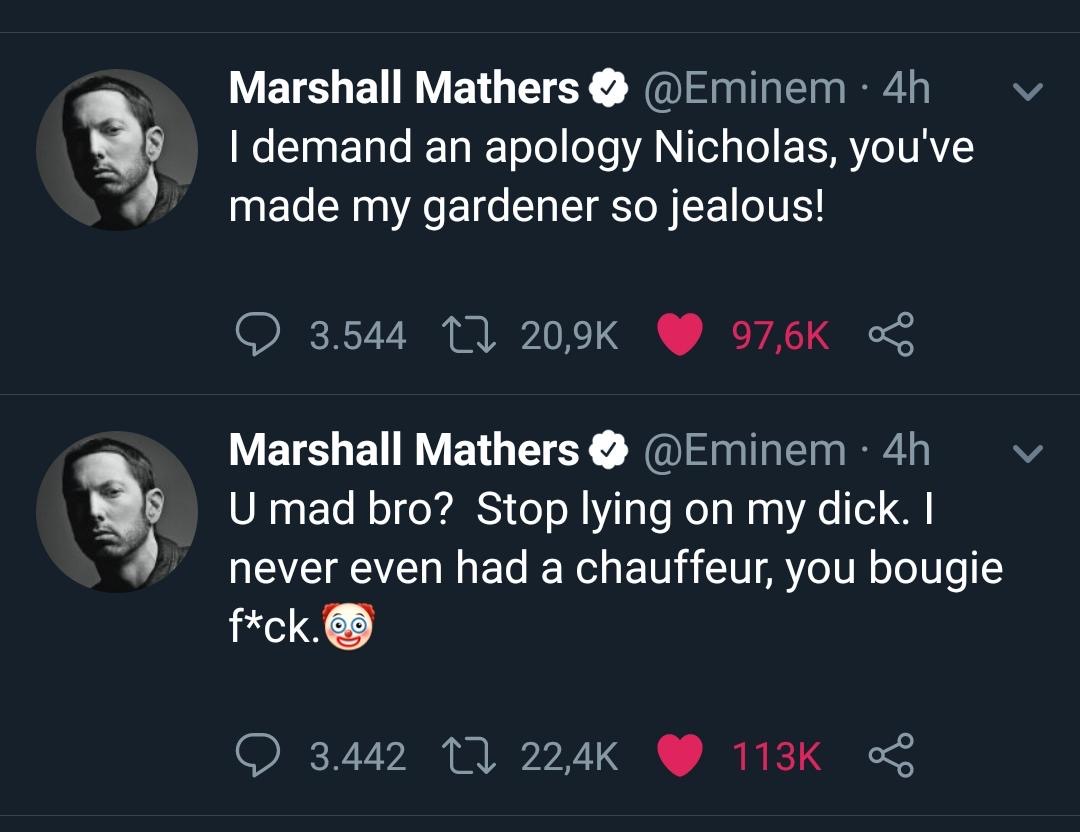Reply to the gardener jealousy tweet
The width and height of the screenshot is (1080, 832).
pyautogui.click(x=260, y=336)
